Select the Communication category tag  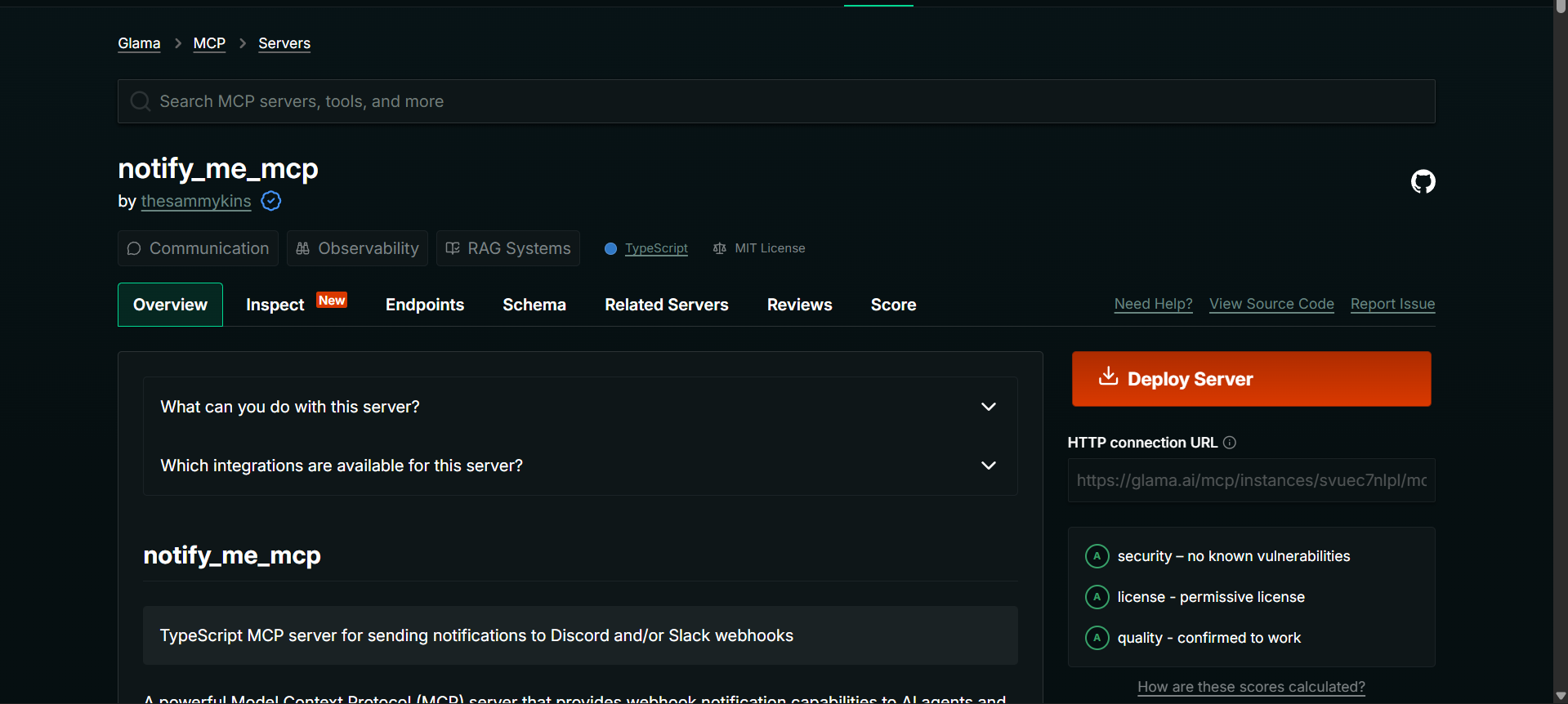pyautogui.click(x=198, y=248)
